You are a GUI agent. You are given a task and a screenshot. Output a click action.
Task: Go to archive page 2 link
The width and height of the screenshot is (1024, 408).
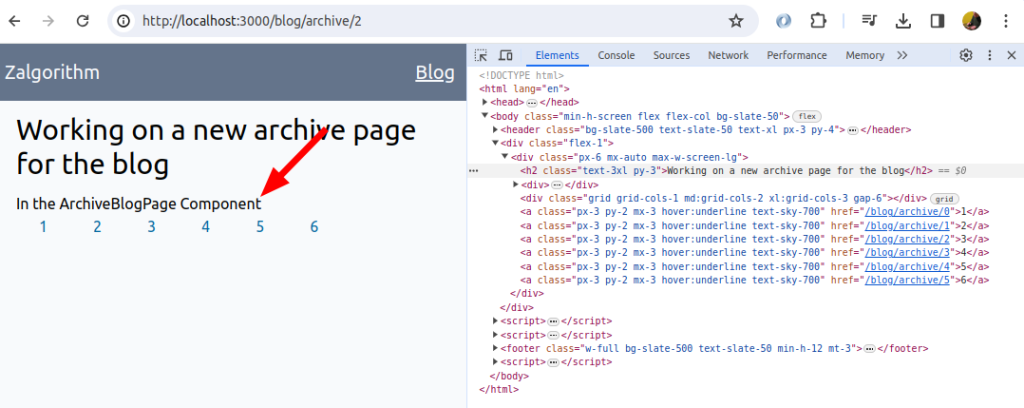pos(97,227)
